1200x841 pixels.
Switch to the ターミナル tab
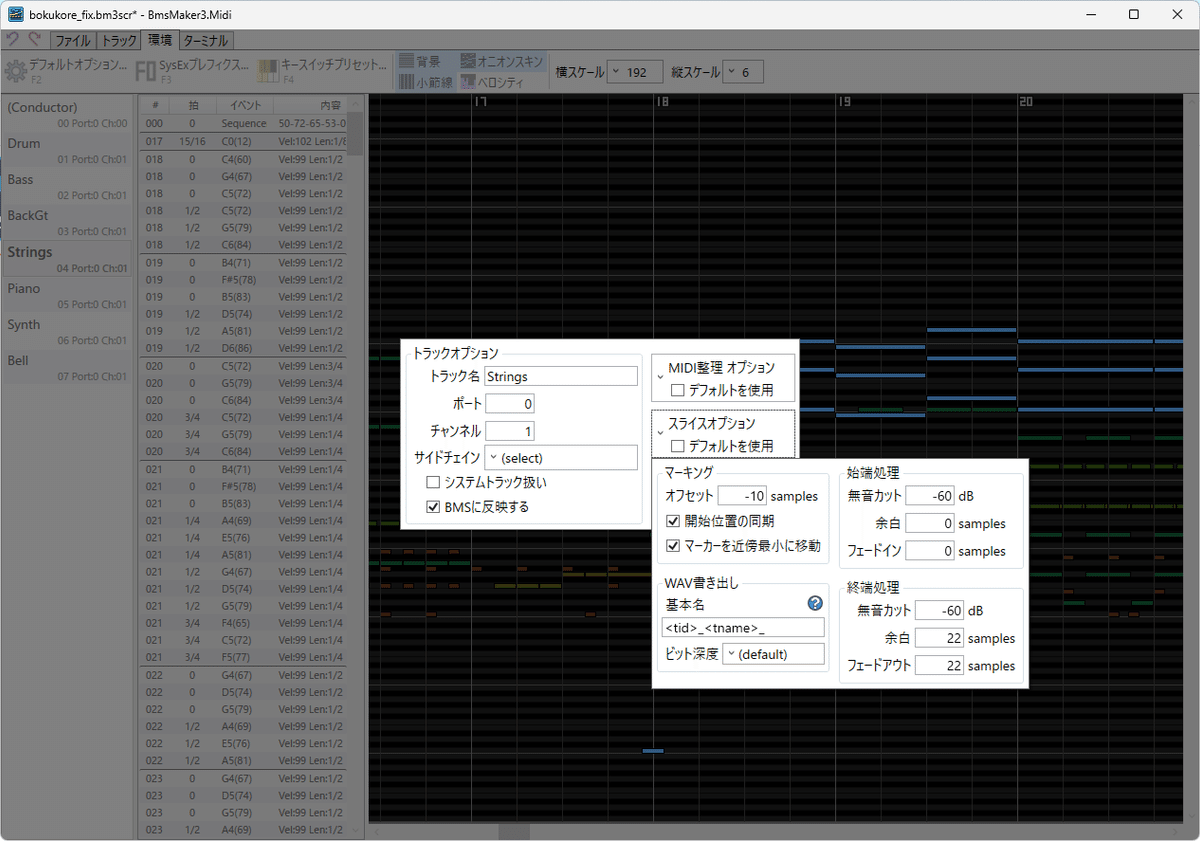(x=206, y=41)
